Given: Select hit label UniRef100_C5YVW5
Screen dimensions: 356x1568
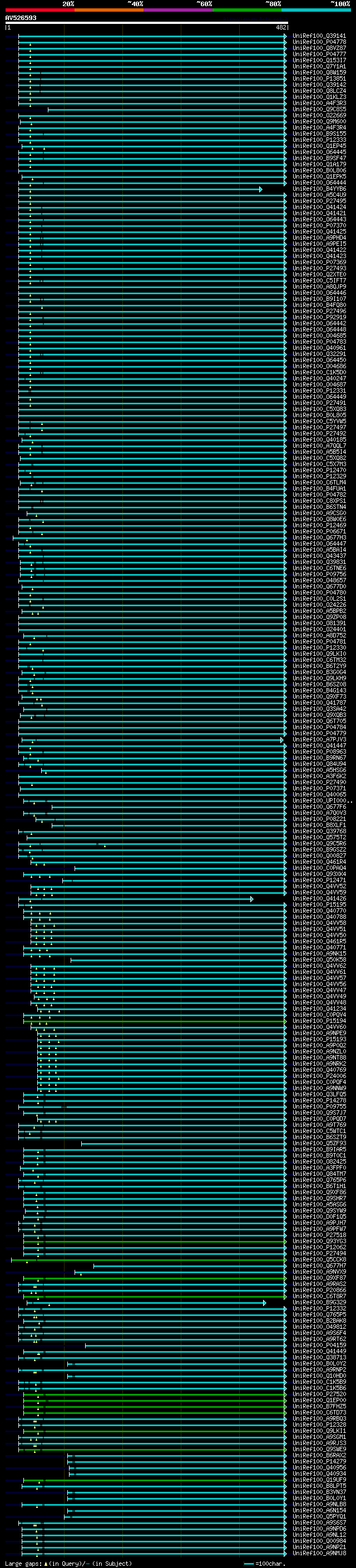Looking at the screenshot, I should pos(319,422).
